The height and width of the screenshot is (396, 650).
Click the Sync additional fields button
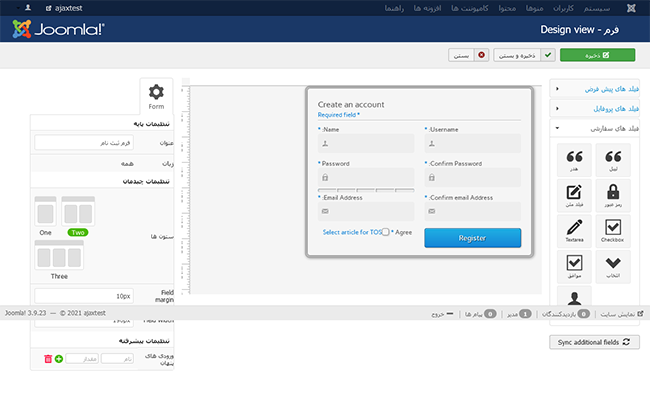594,342
